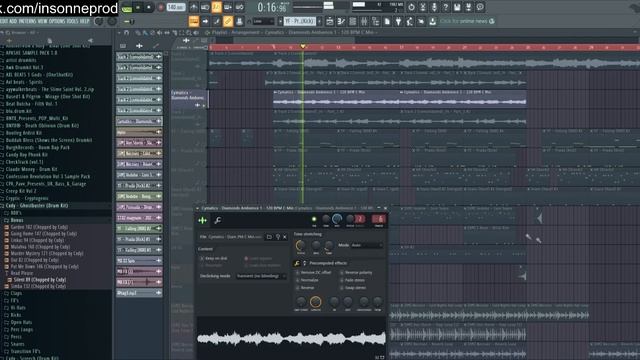
Task: Click the undo history circular arrow icon
Action: point(411,7)
